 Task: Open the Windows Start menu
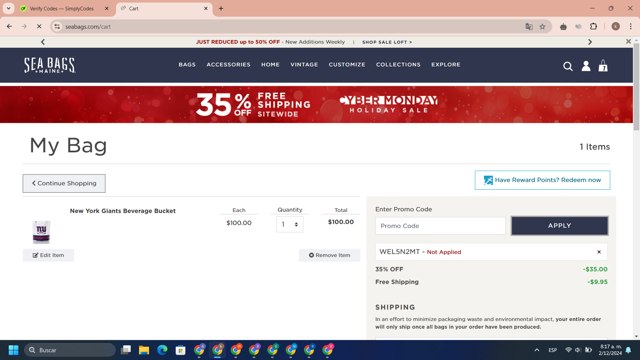click(x=13, y=350)
